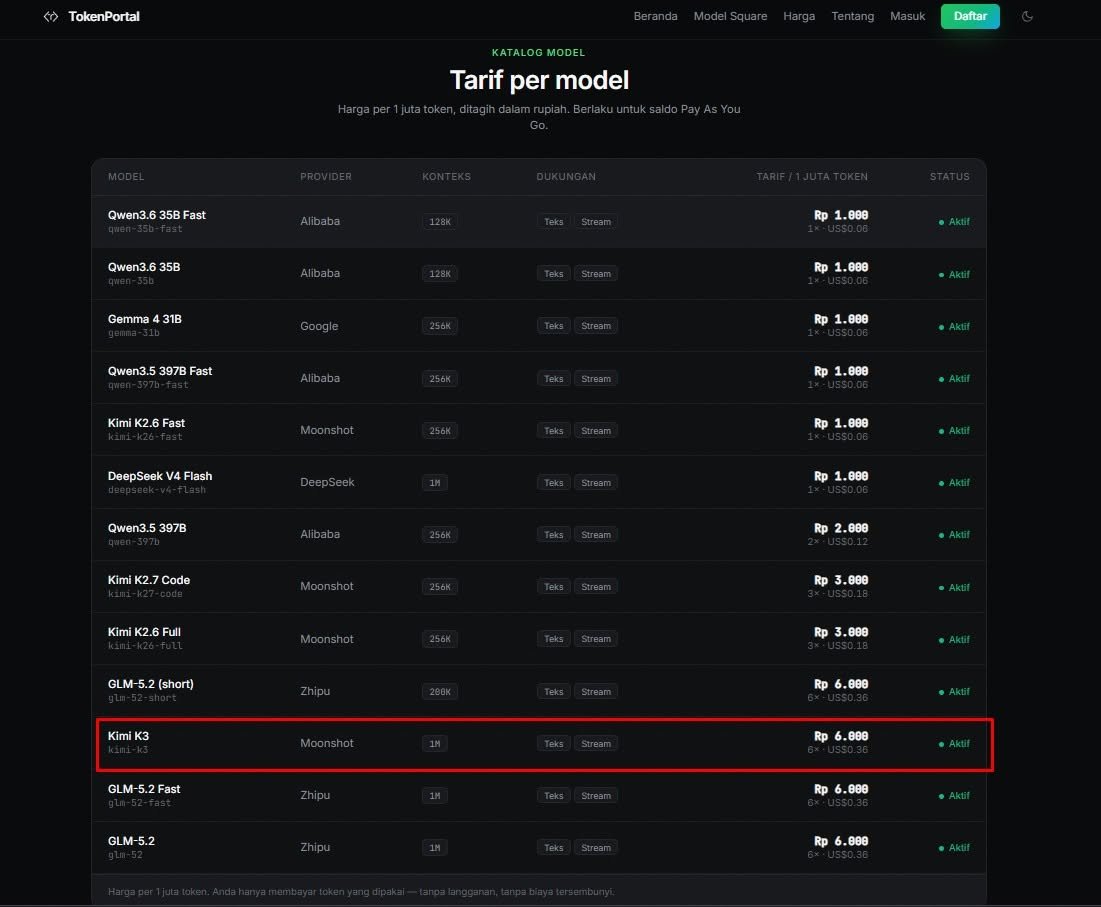
Task: Click Rp 6.000 price for Kimi K3
Action: [x=840, y=736]
